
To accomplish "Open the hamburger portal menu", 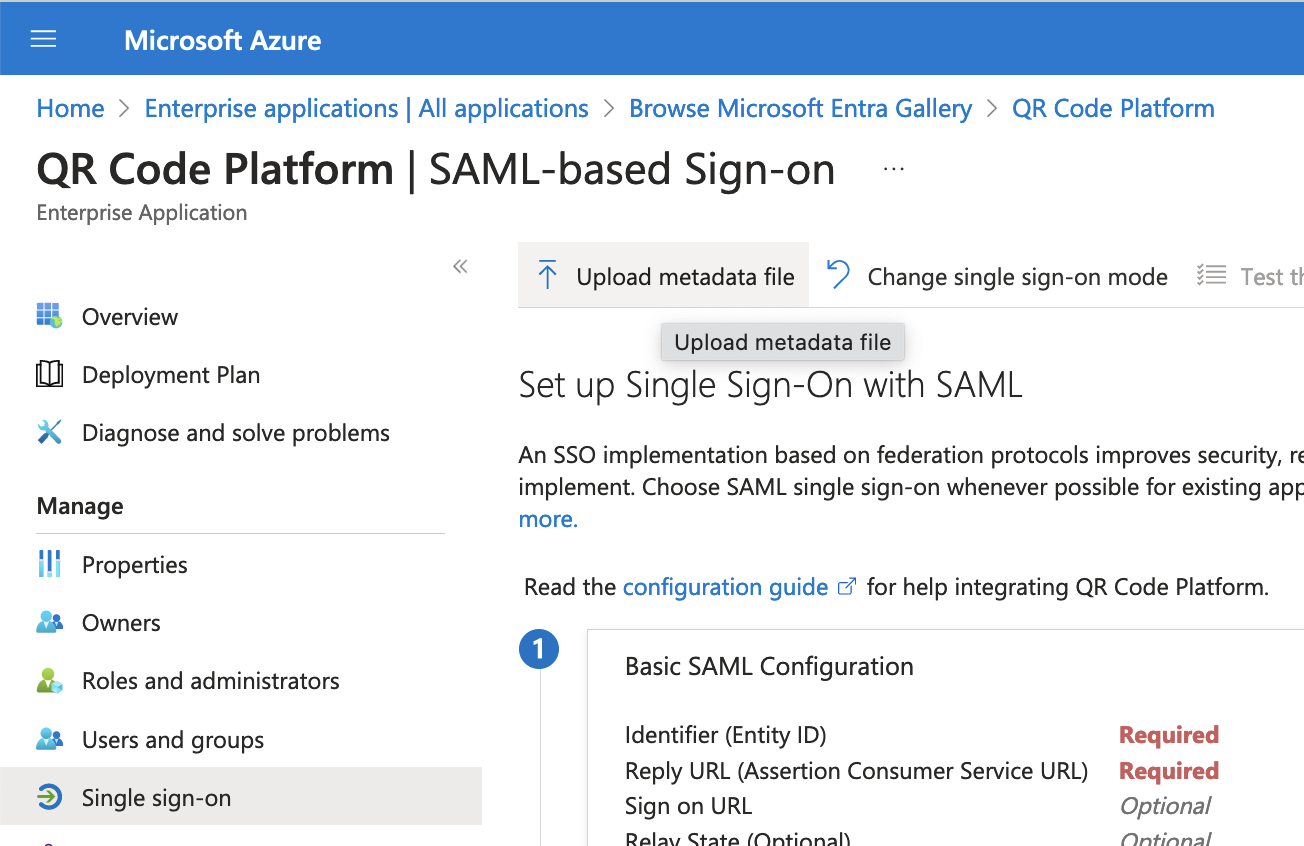I will tap(44, 39).
